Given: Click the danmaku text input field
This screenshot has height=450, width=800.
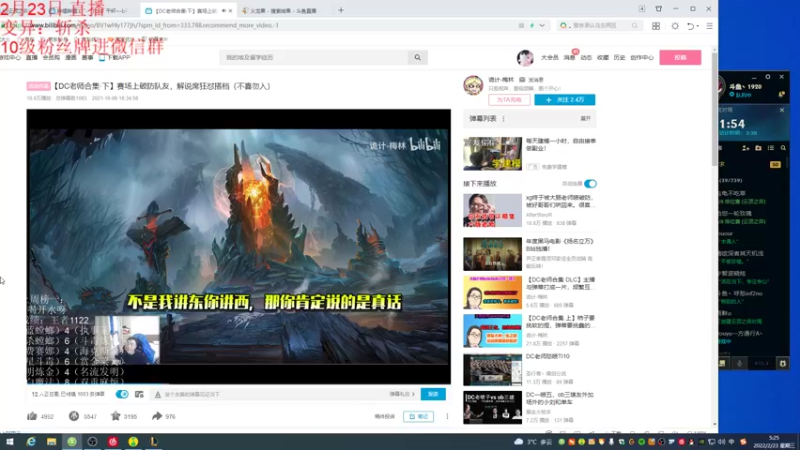Looking at the screenshot, I should coord(269,394).
